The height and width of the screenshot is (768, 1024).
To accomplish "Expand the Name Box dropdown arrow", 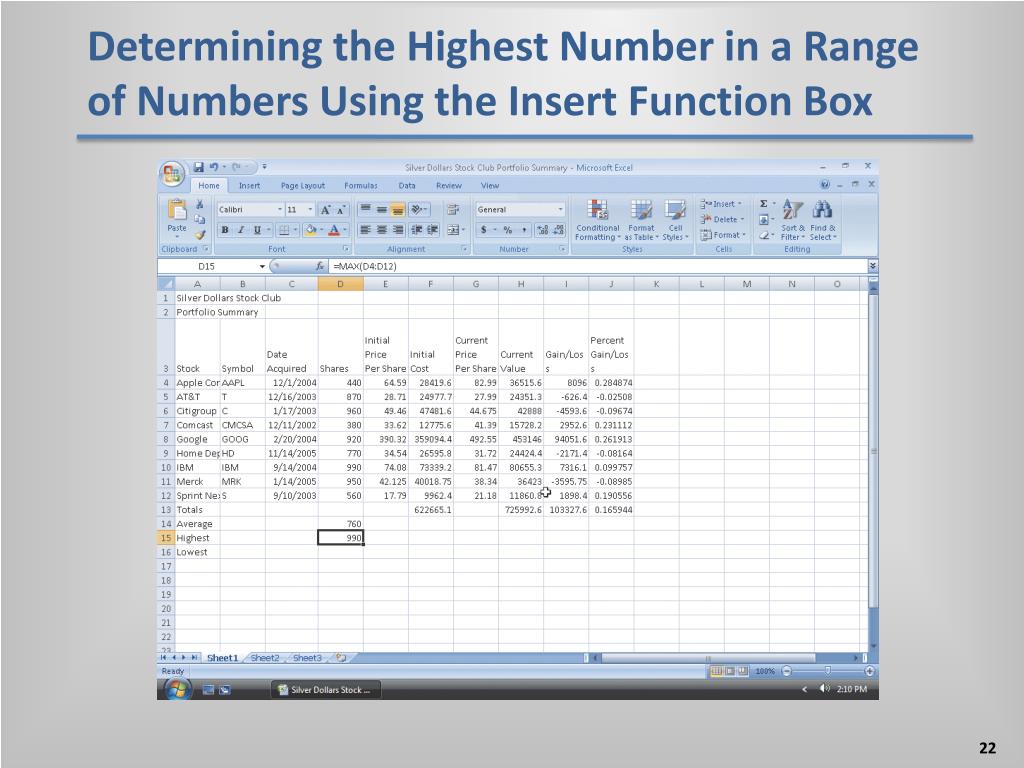I will 263,266.
